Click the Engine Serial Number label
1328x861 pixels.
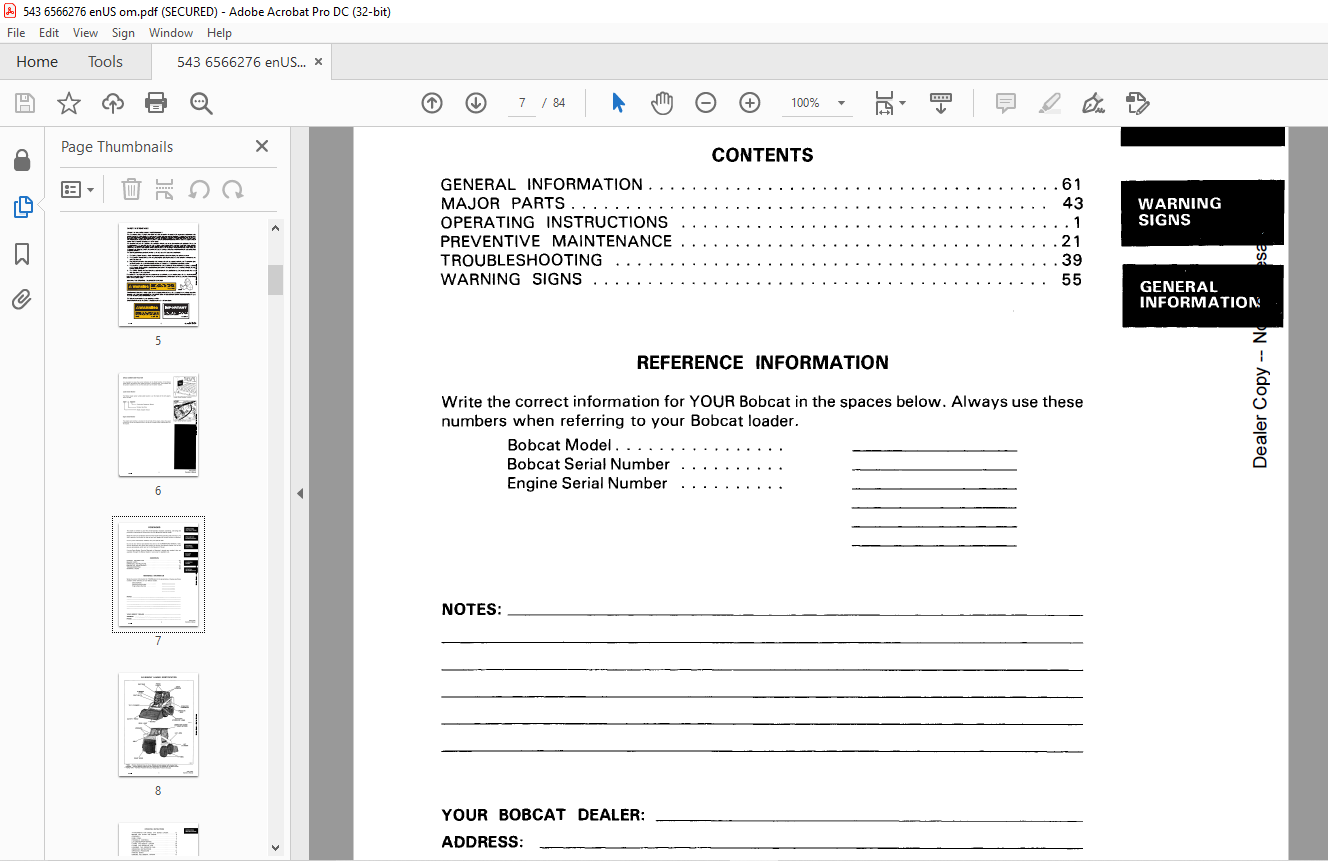coord(587,483)
